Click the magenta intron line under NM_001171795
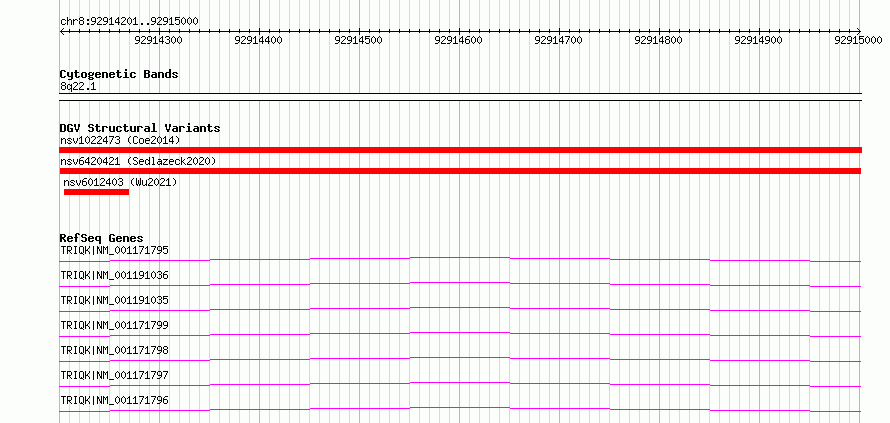The image size is (890, 423). [x=460, y=259]
